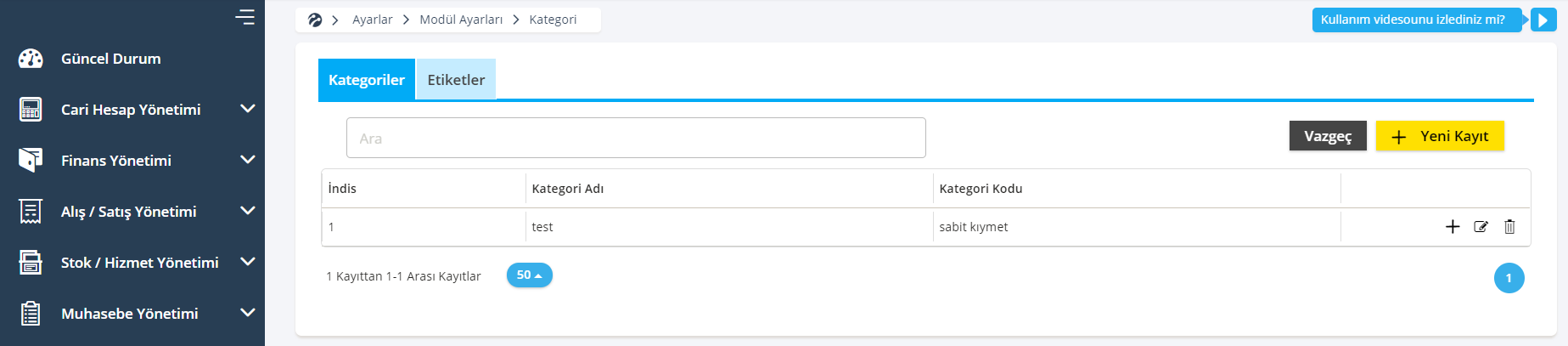The height and width of the screenshot is (346, 1568).
Task: Click the Muhasebe Yönetimi clipboard icon
Action: click(x=31, y=314)
